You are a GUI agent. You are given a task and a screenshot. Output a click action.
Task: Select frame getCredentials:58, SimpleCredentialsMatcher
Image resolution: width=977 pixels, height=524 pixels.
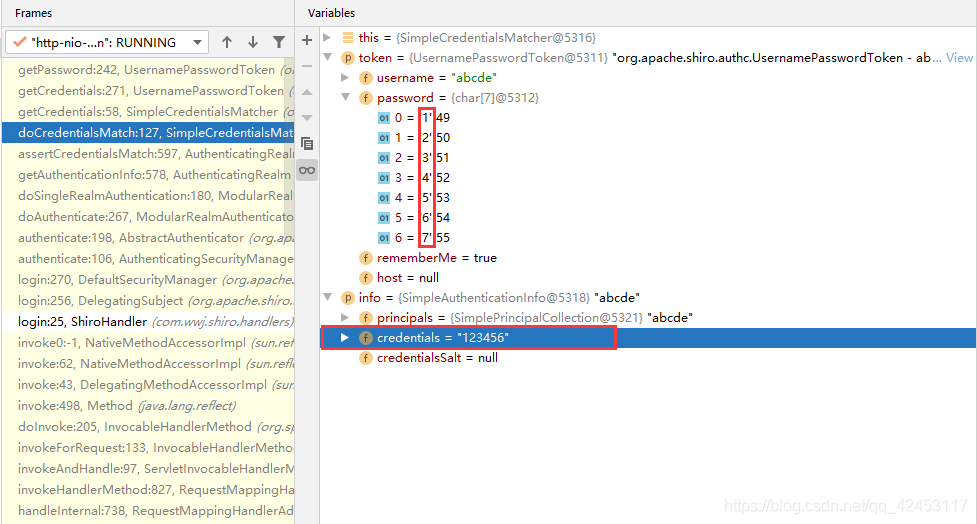148,112
